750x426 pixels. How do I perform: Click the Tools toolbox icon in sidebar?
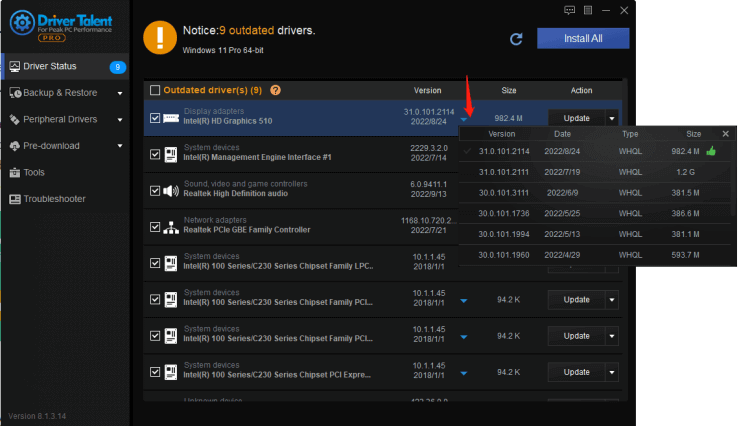coord(14,172)
